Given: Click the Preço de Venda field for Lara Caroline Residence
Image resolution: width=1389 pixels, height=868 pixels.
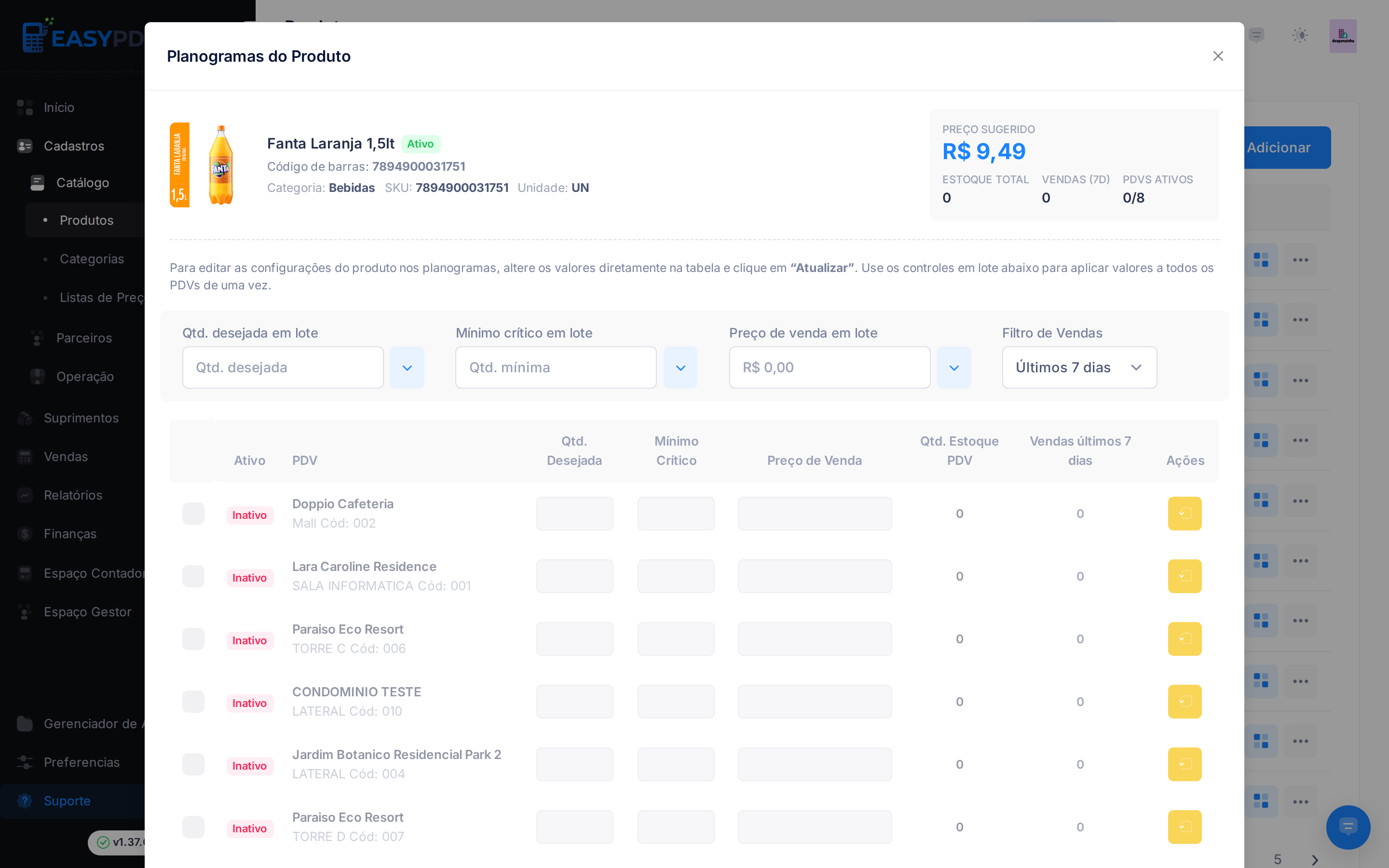Looking at the screenshot, I should pyautogui.click(x=815, y=576).
